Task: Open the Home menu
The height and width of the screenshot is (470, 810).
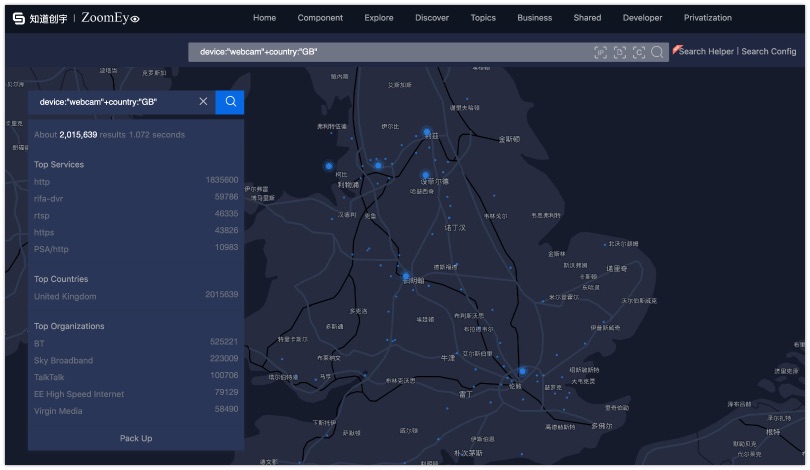Action: pos(264,18)
